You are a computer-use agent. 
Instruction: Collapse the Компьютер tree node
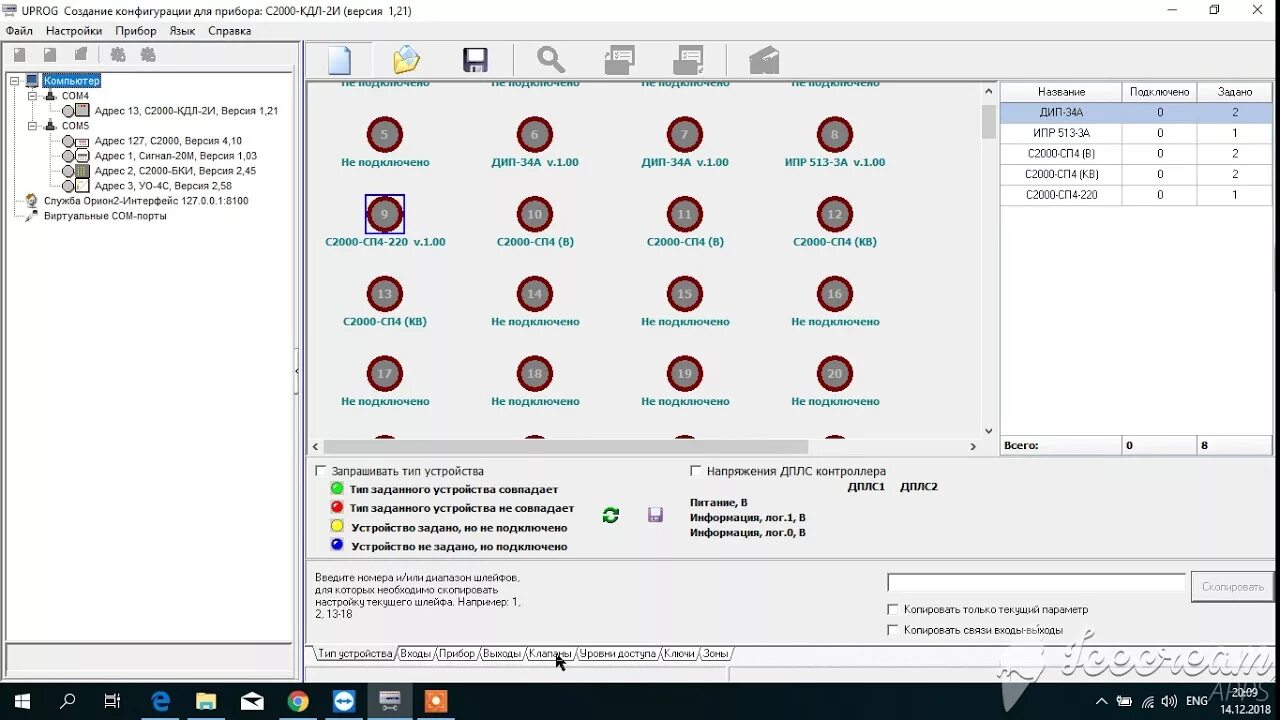pyautogui.click(x=15, y=81)
